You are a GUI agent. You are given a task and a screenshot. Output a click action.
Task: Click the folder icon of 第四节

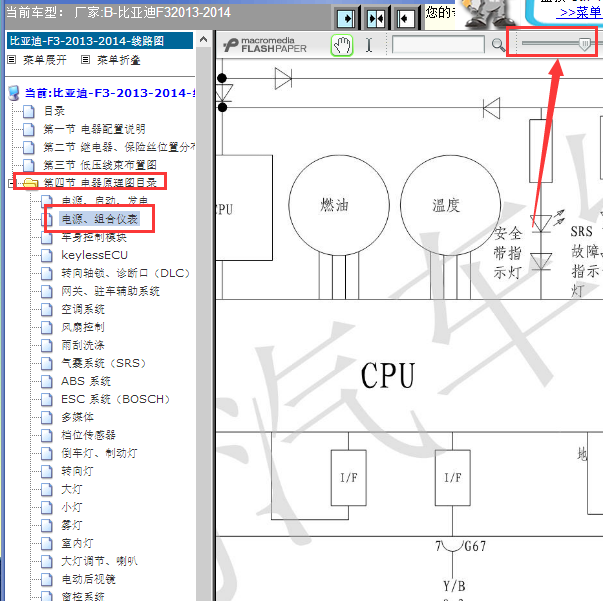30,183
